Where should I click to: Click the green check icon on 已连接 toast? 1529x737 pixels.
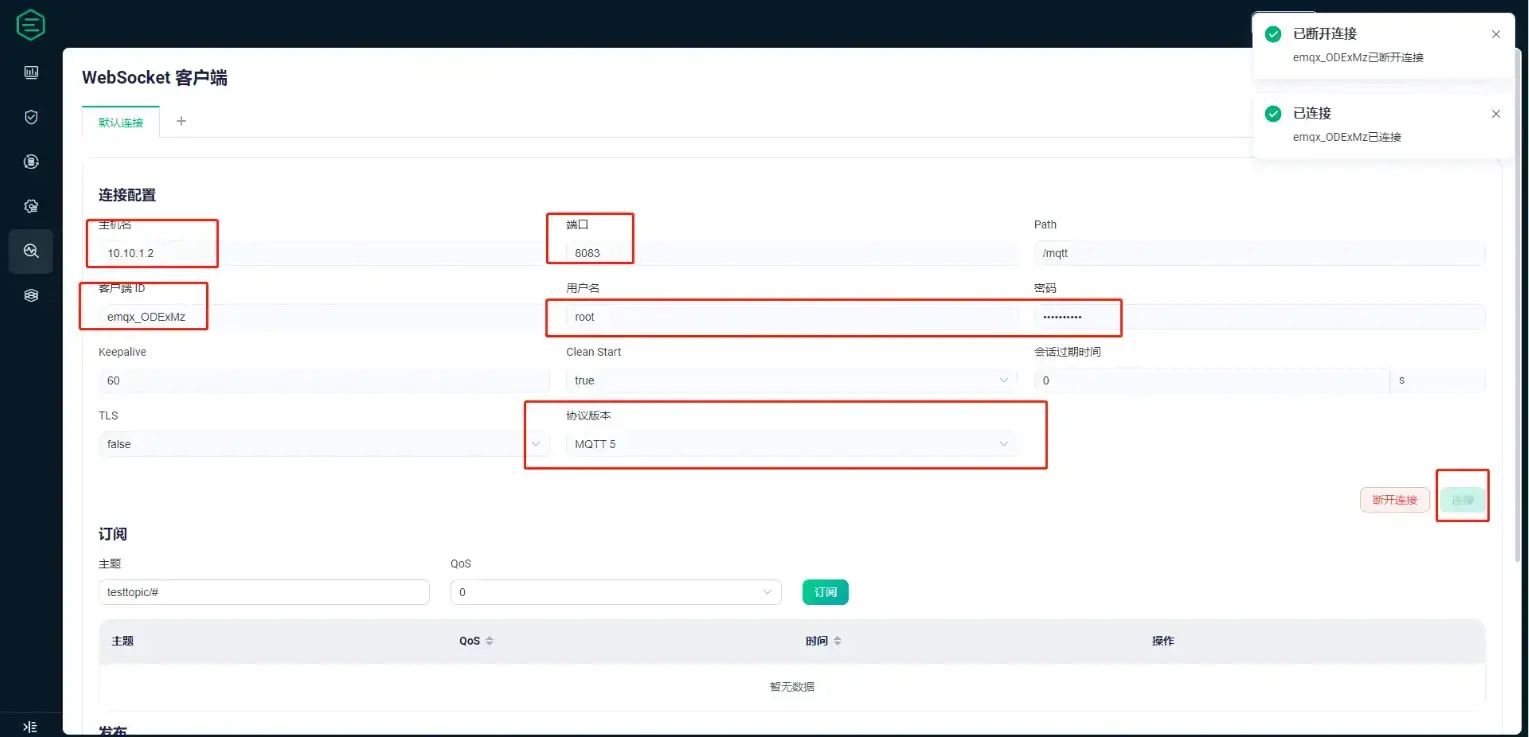point(1273,114)
